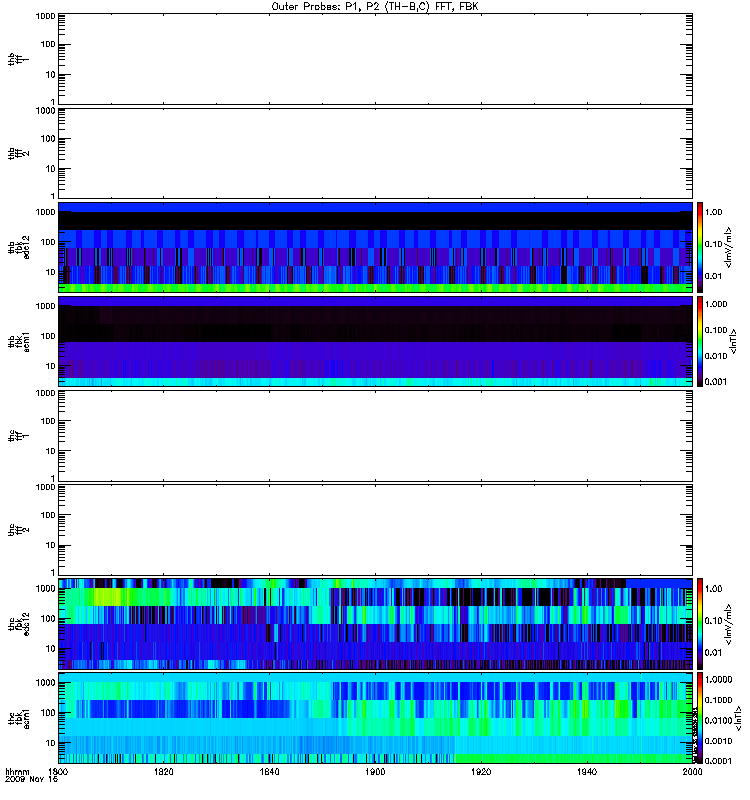Click the '0.0010' value on thc scm1 colorbar
The width and height of the screenshot is (750, 800).
(x=718, y=741)
